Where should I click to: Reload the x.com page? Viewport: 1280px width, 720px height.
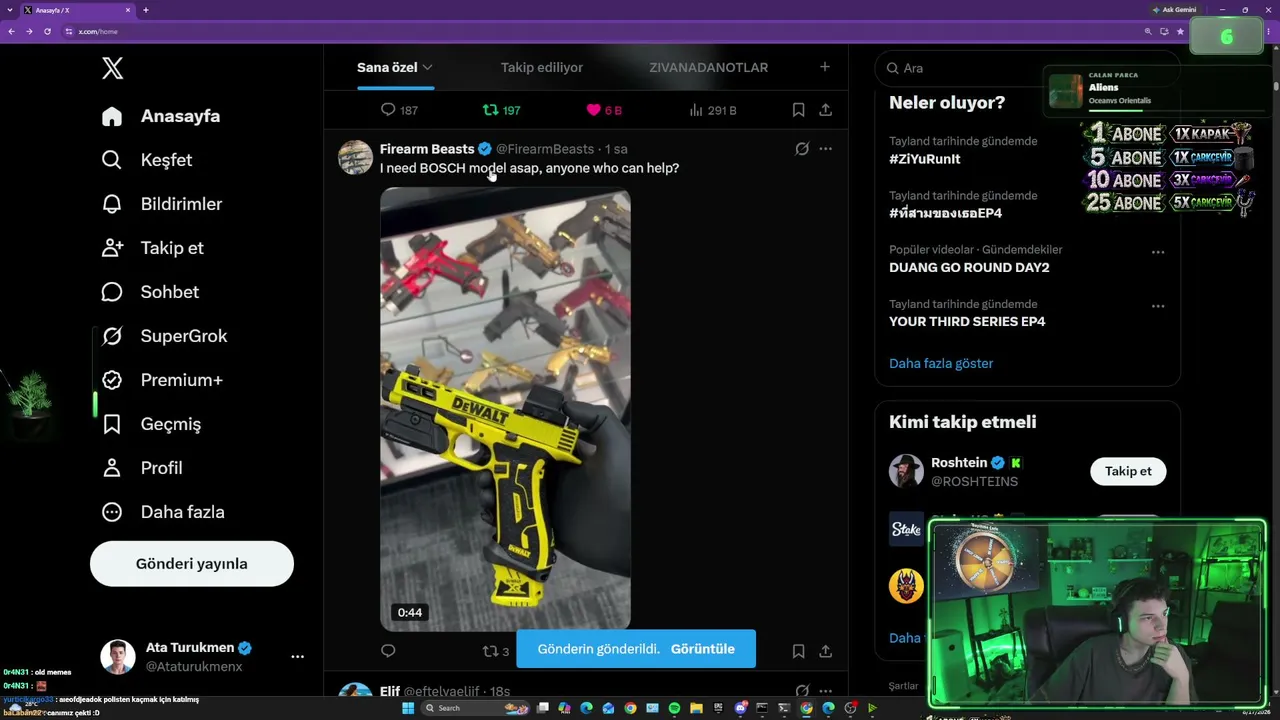pos(47,31)
